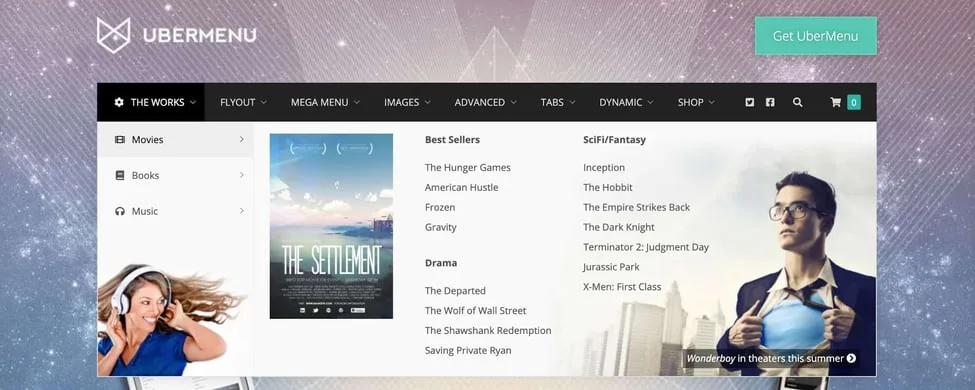Click the SciFi/Fantasy column heading
The height and width of the screenshot is (390, 975).
pyautogui.click(x=614, y=139)
